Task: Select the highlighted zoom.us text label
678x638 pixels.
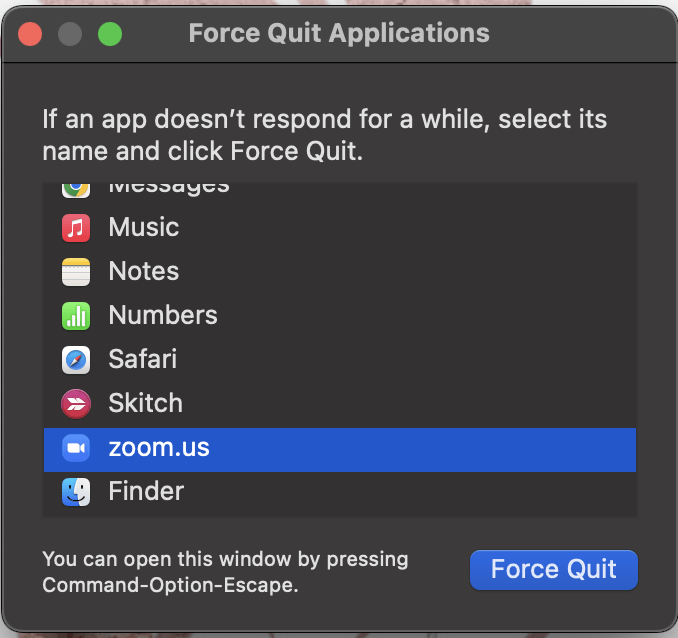Action: coord(159,447)
